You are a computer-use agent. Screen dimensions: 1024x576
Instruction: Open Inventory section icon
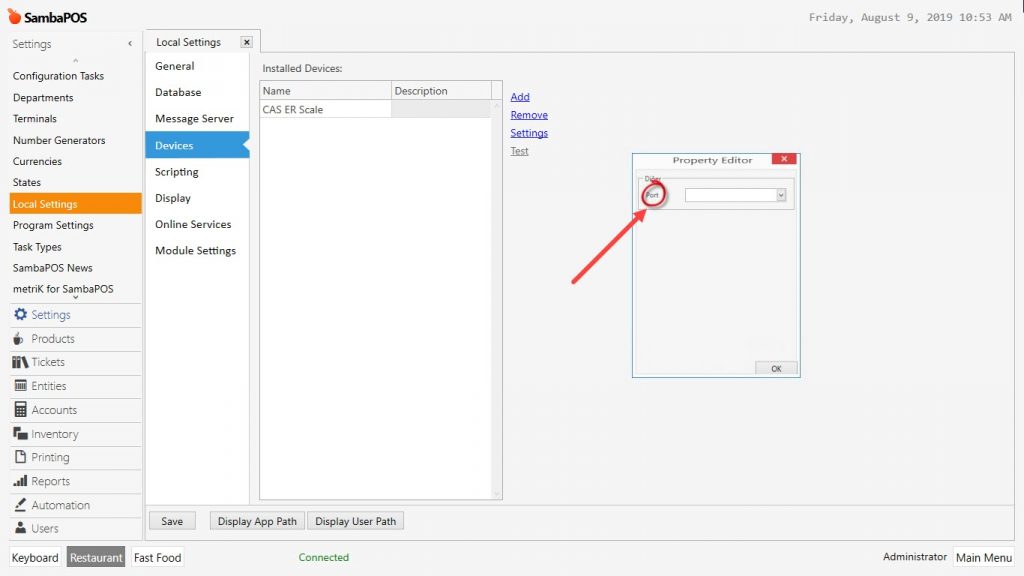click(20, 433)
